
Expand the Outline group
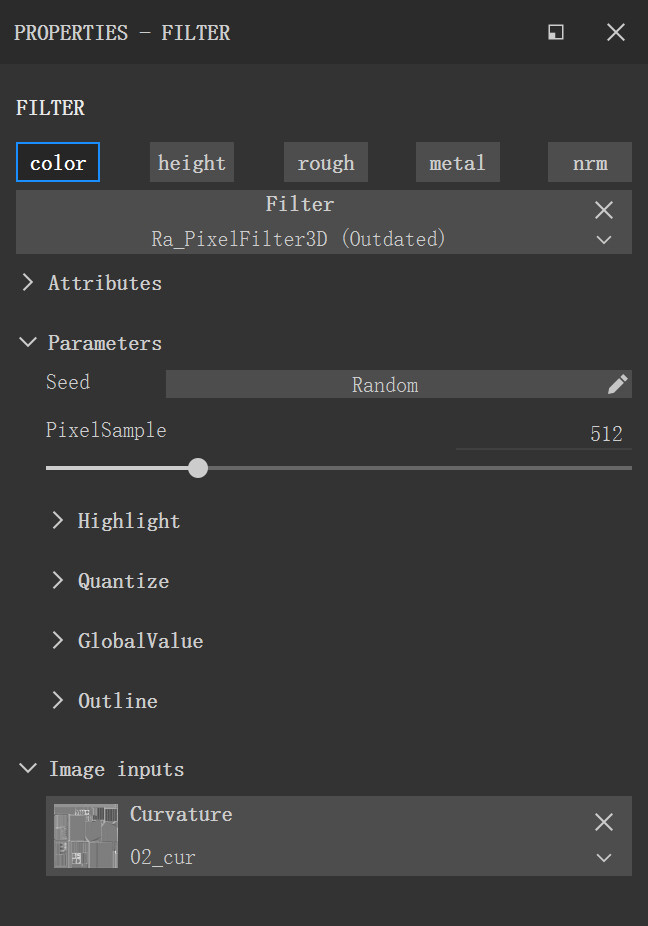click(x=58, y=701)
